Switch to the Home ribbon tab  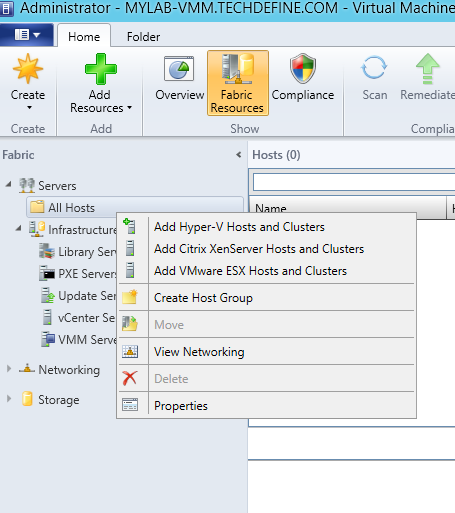pyautogui.click(x=84, y=36)
